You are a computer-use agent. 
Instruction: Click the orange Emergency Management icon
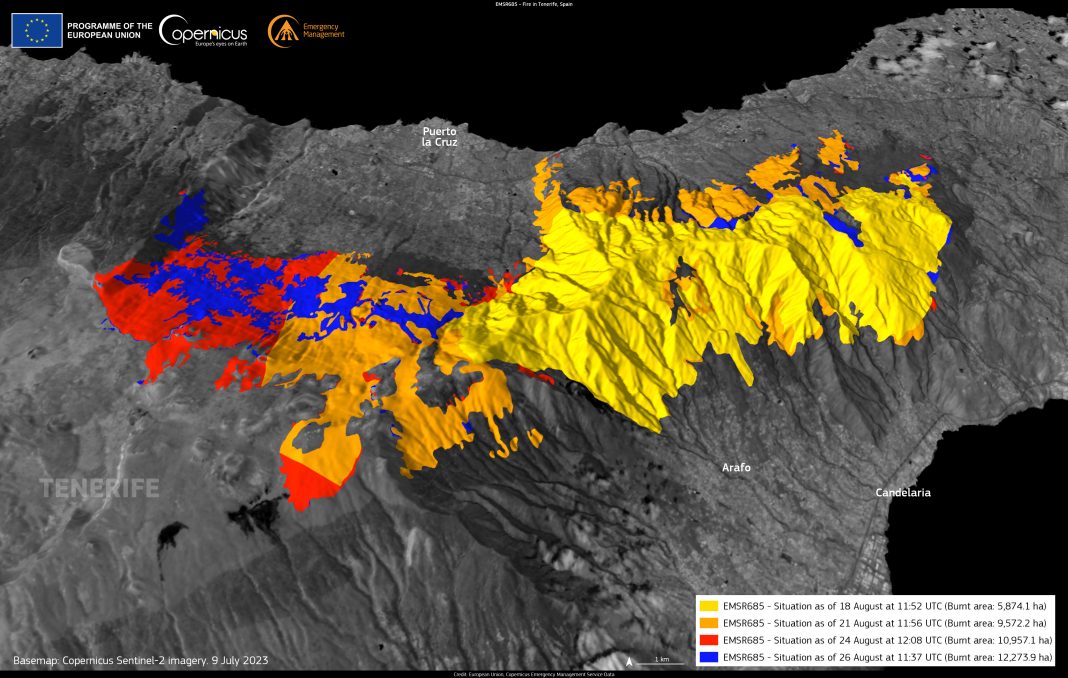[283, 31]
